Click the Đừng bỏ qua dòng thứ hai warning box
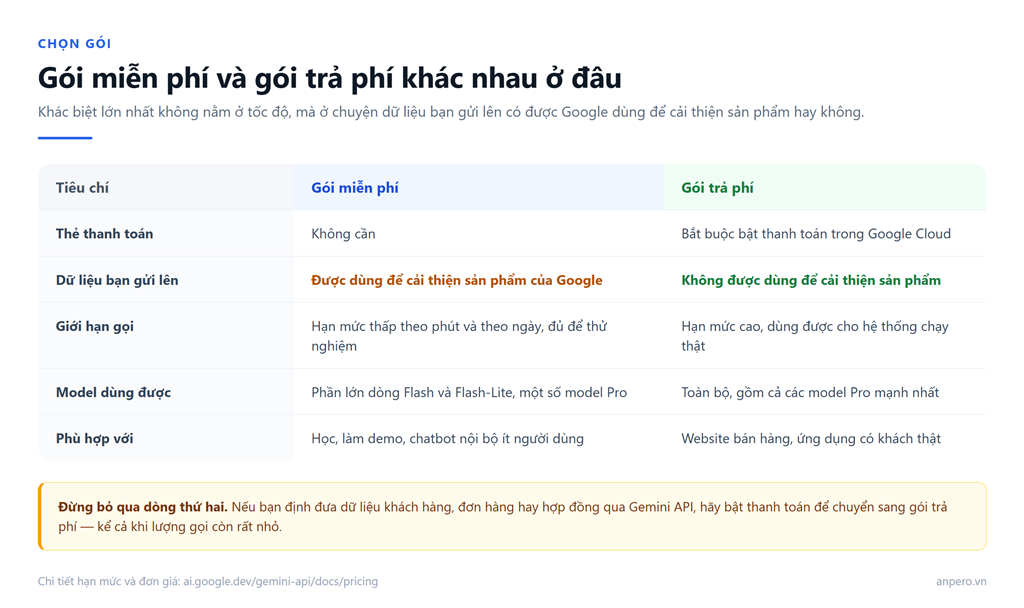Screen dimensions: 1024x608 (512, 517)
